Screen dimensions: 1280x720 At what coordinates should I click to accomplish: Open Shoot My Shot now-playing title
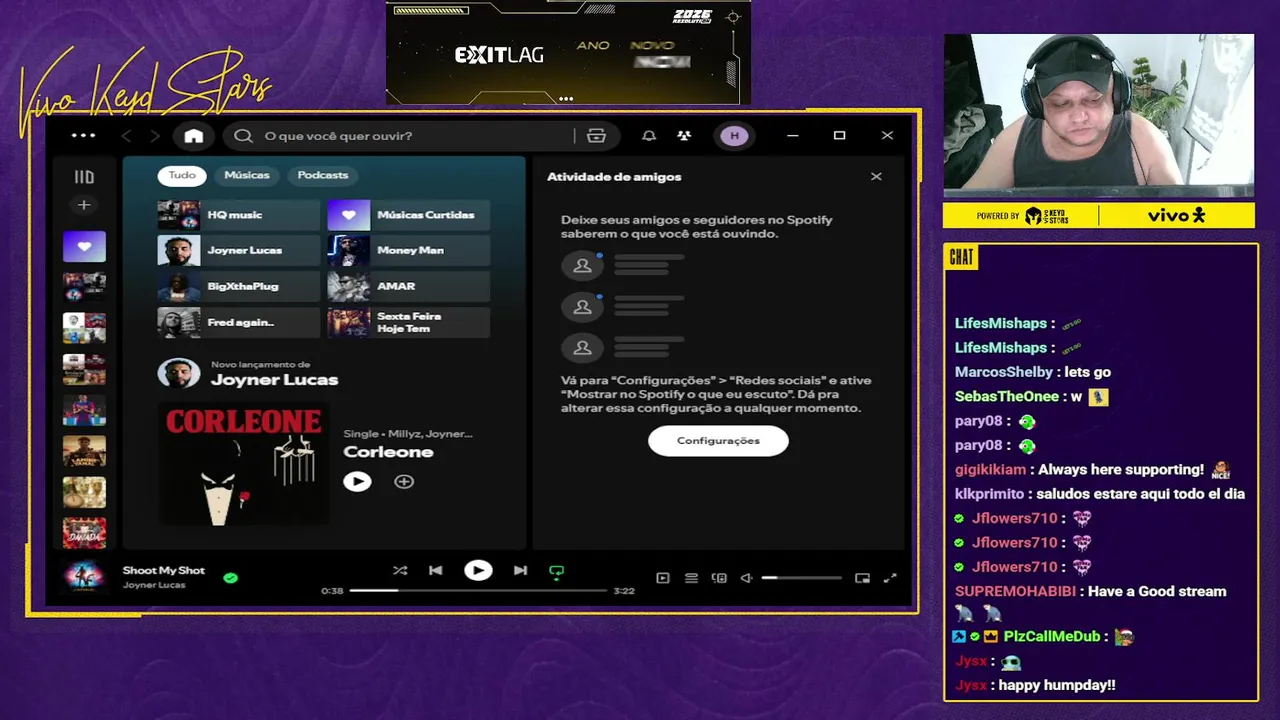tap(164, 571)
